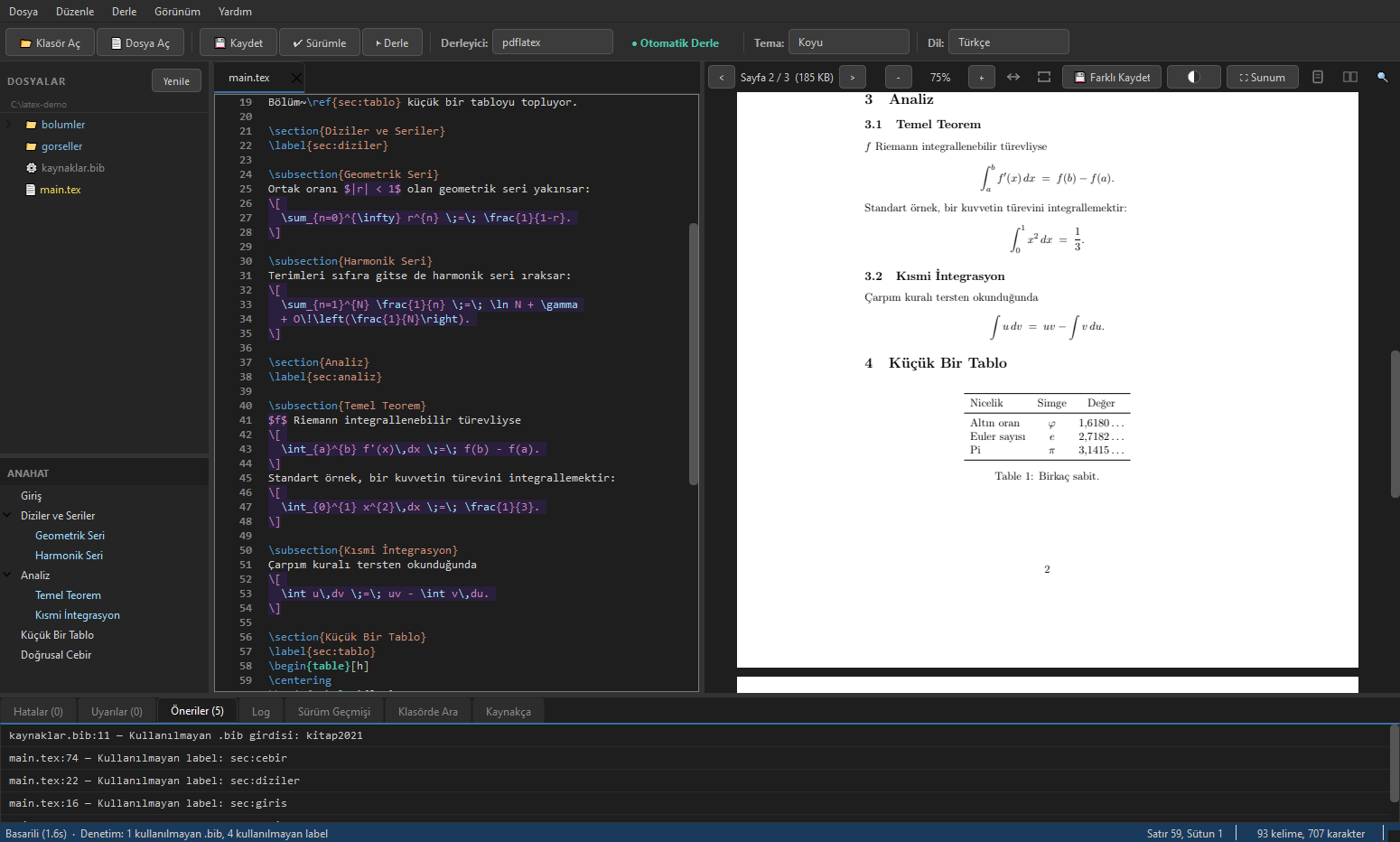Click suggestion 'main.tex:74' unused label sec:cebir
Image resolution: width=1400 pixels, height=842 pixels.
point(694,758)
